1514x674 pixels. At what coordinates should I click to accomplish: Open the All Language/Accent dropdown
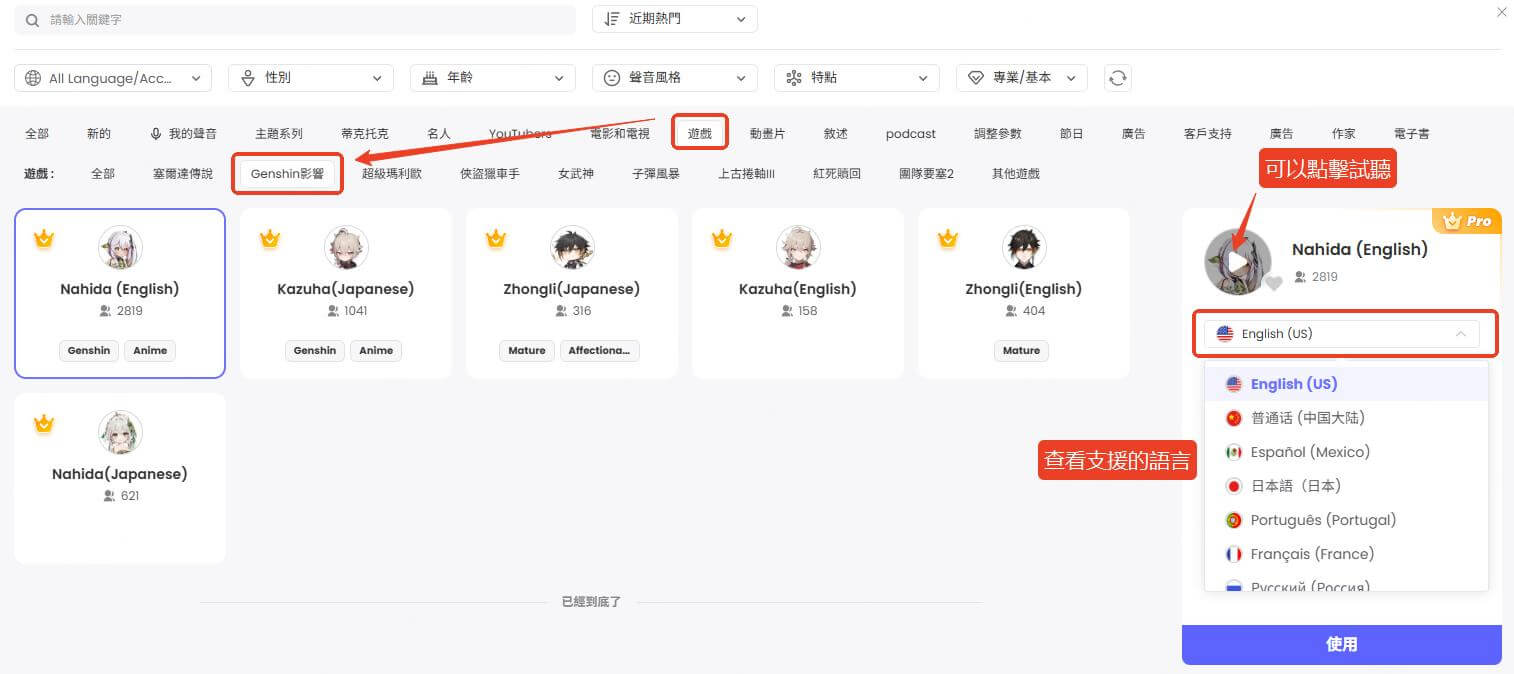[x=113, y=78]
